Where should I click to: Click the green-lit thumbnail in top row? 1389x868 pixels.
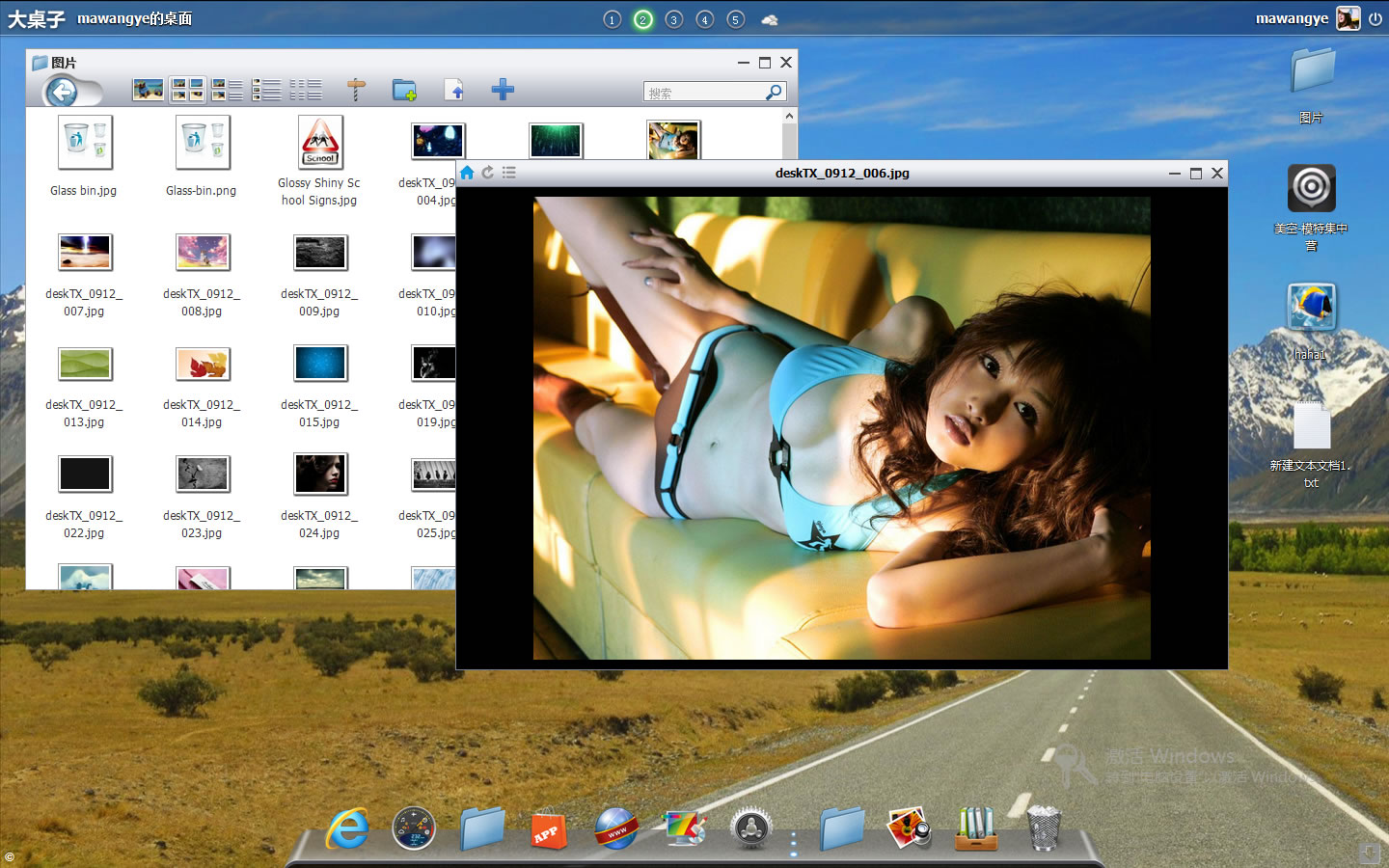coord(556,141)
